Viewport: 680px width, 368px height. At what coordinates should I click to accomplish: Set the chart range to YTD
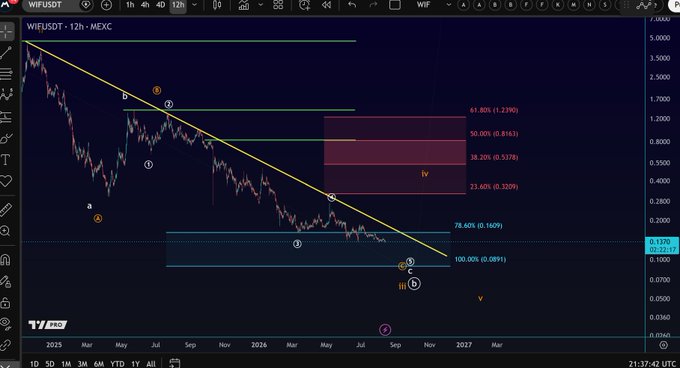(117, 364)
